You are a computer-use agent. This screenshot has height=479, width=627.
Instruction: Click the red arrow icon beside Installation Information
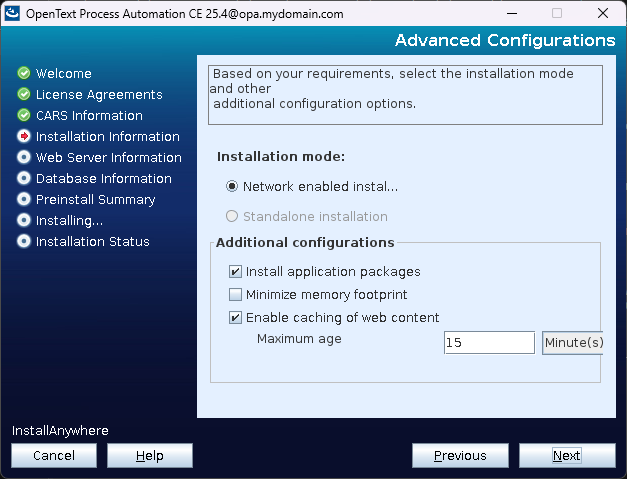pos(24,136)
